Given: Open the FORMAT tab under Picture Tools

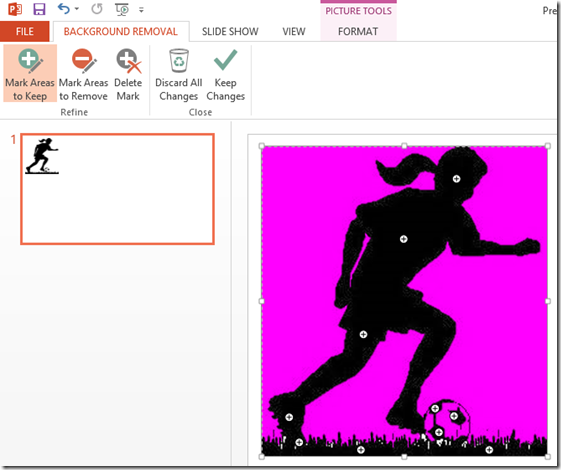Looking at the screenshot, I should (358, 31).
